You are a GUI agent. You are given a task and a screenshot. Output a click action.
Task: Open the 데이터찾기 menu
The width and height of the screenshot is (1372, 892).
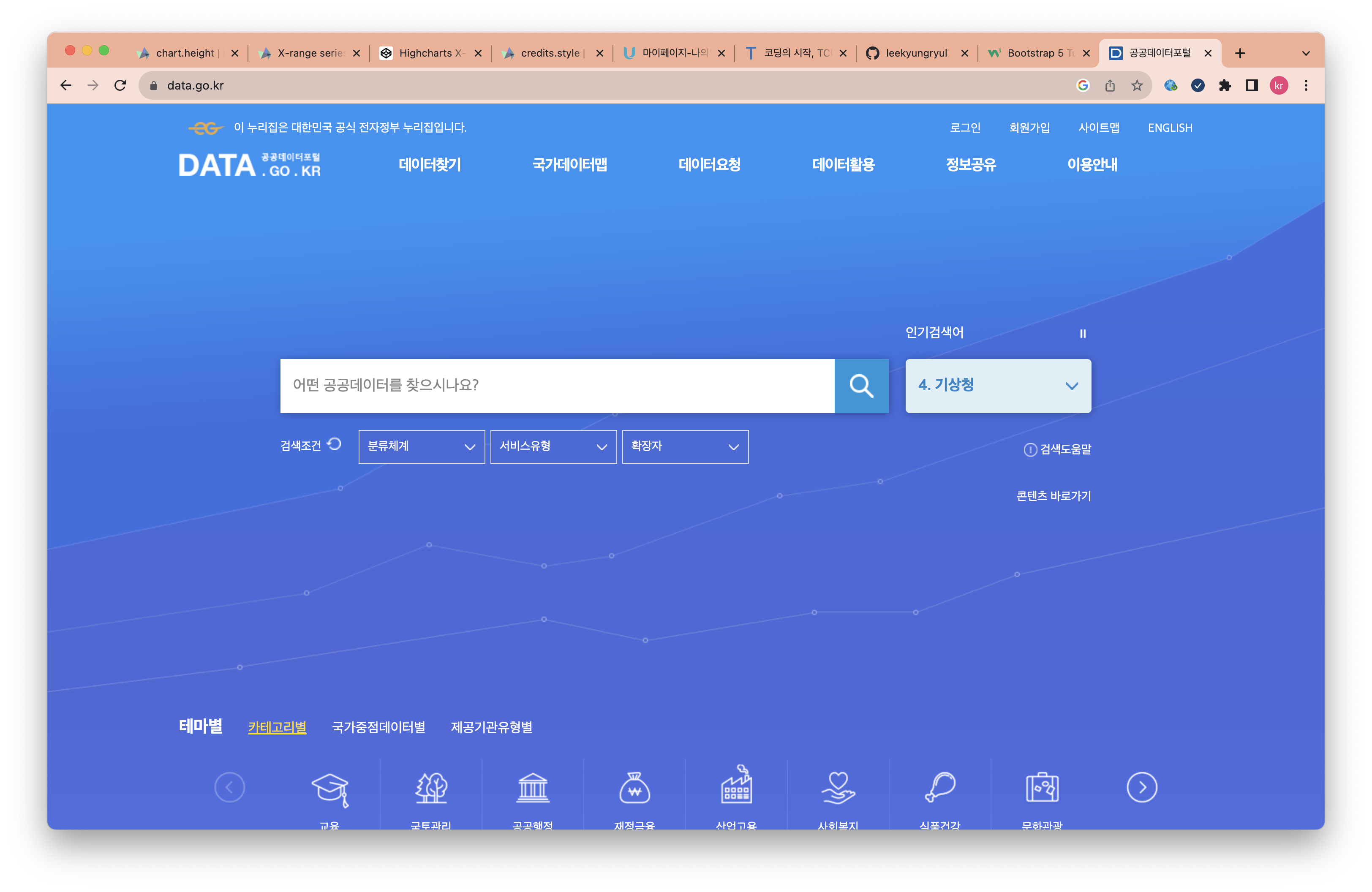(430, 165)
